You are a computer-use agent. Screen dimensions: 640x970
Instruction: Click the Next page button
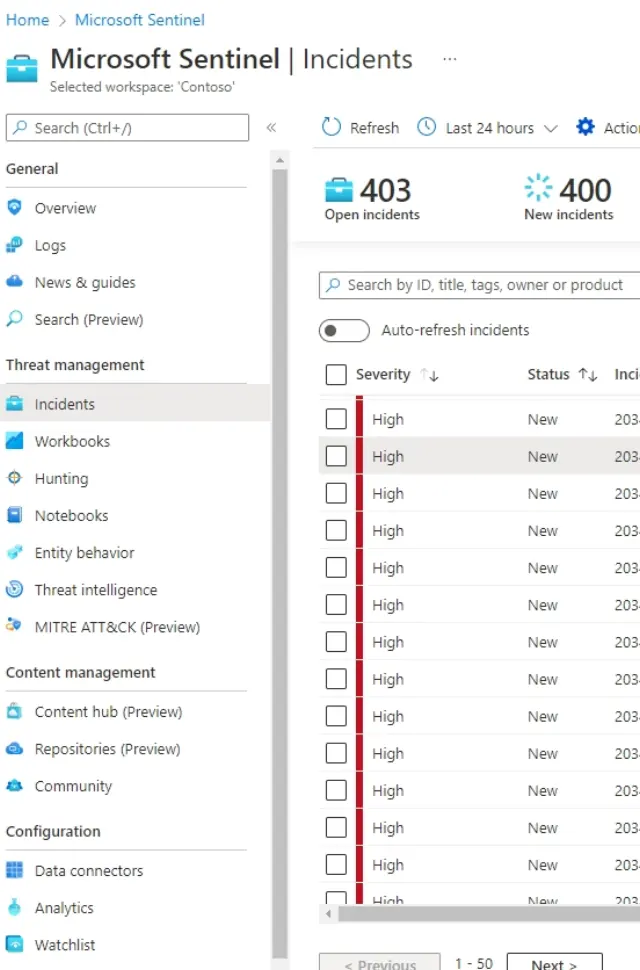point(554,963)
